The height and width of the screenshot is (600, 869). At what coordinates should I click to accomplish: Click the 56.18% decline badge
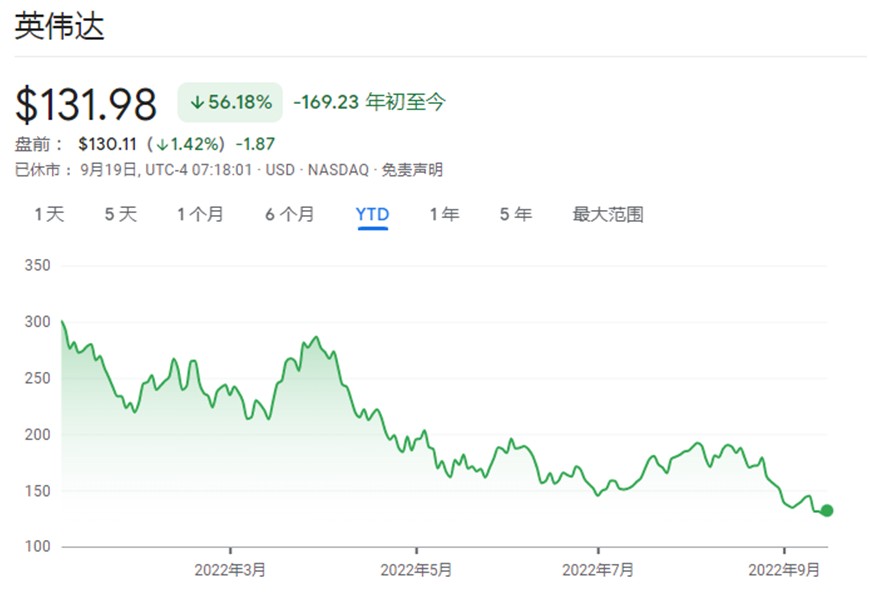(230, 102)
